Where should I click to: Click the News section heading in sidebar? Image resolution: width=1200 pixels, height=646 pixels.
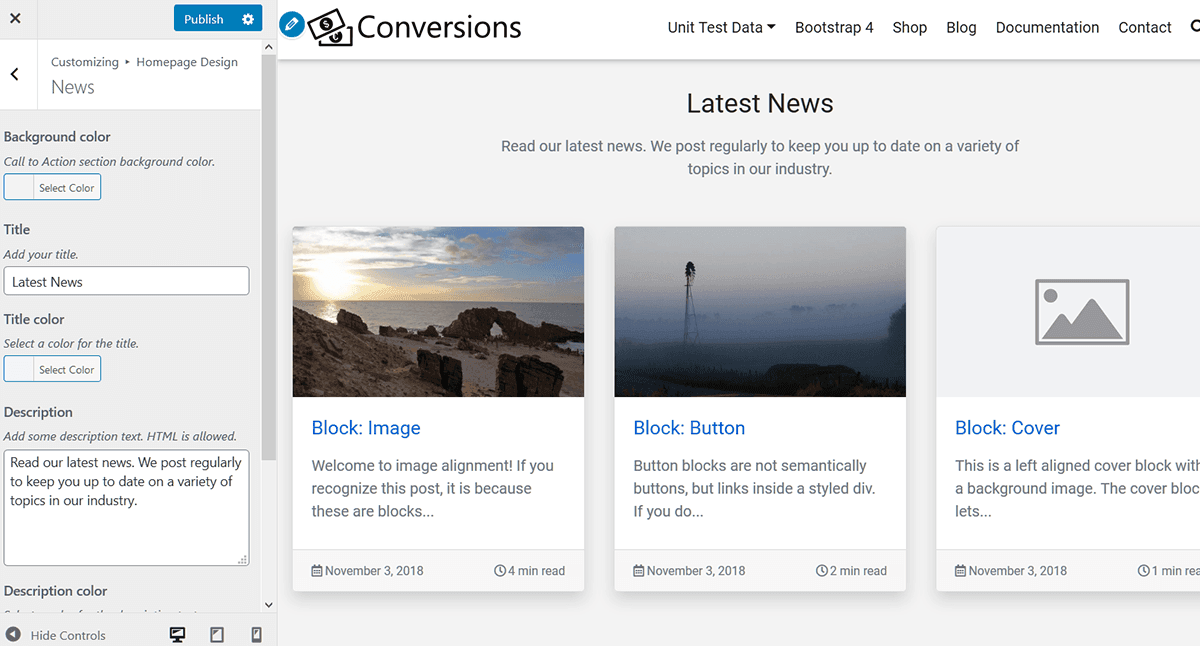click(73, 87)
